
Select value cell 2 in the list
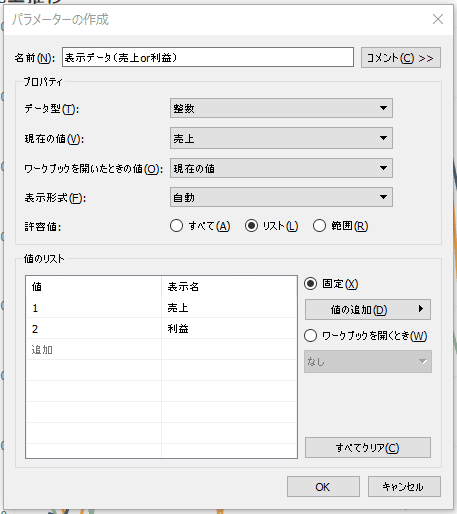94,329
